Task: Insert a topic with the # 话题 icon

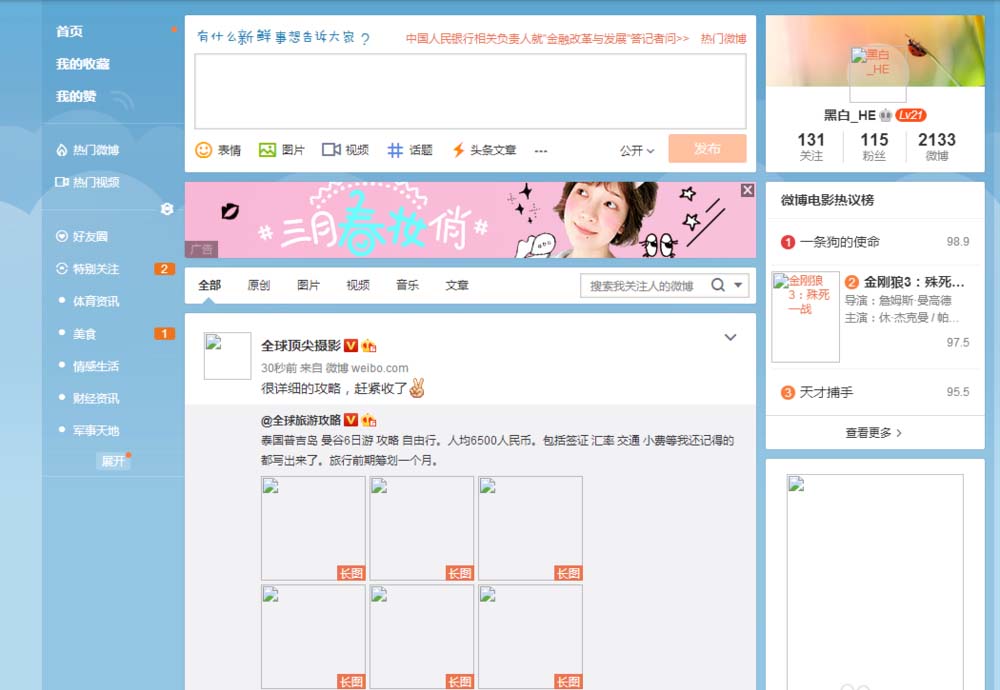Action: [395, 150]
